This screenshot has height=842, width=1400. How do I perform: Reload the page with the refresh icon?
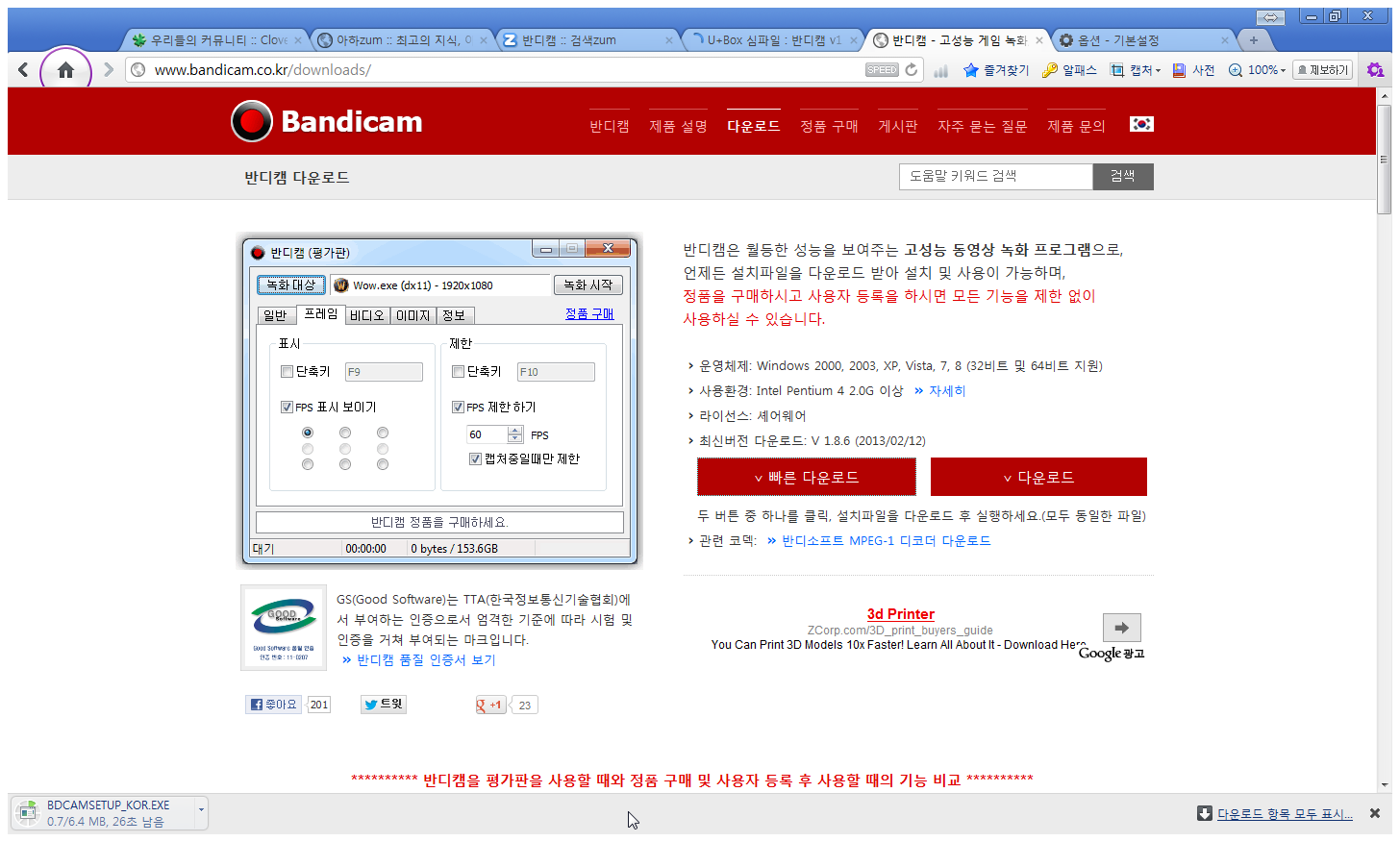912,69
